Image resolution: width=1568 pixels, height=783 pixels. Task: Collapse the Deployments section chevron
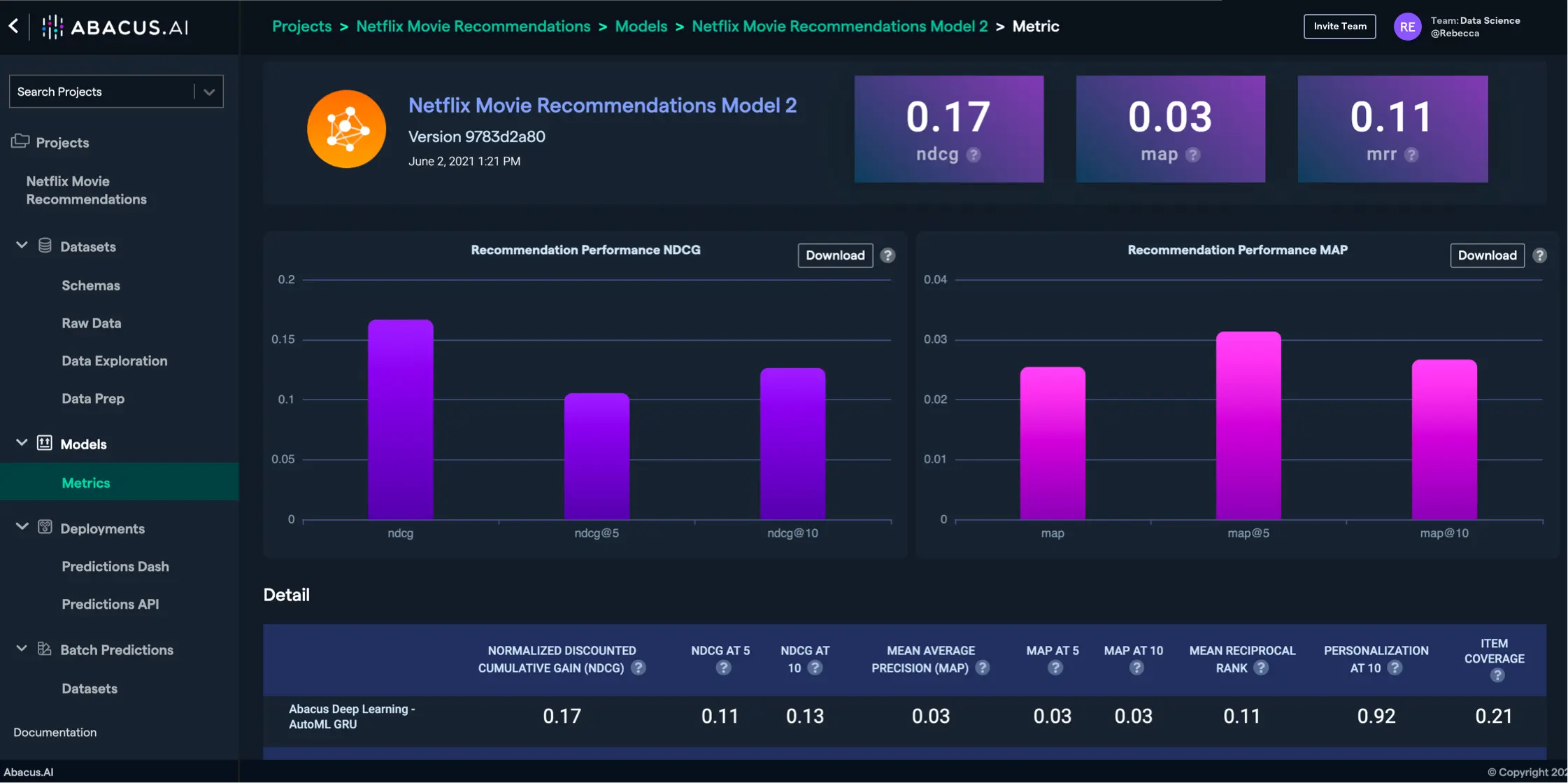click(x=22, y=527)
